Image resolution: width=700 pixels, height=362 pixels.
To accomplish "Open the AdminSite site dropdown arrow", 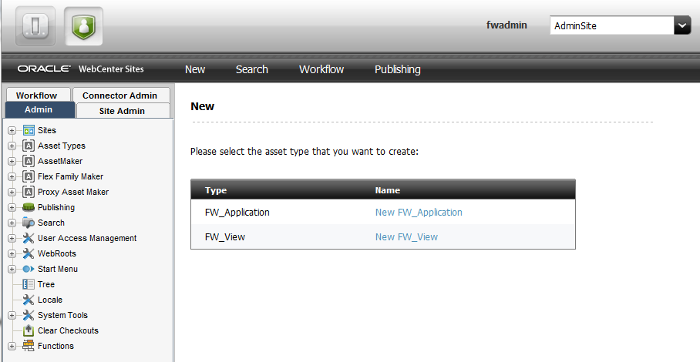I will pos(682,25).
